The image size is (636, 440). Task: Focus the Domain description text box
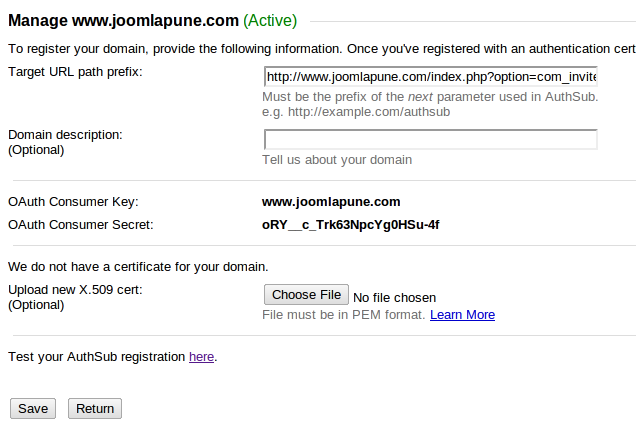430,139
